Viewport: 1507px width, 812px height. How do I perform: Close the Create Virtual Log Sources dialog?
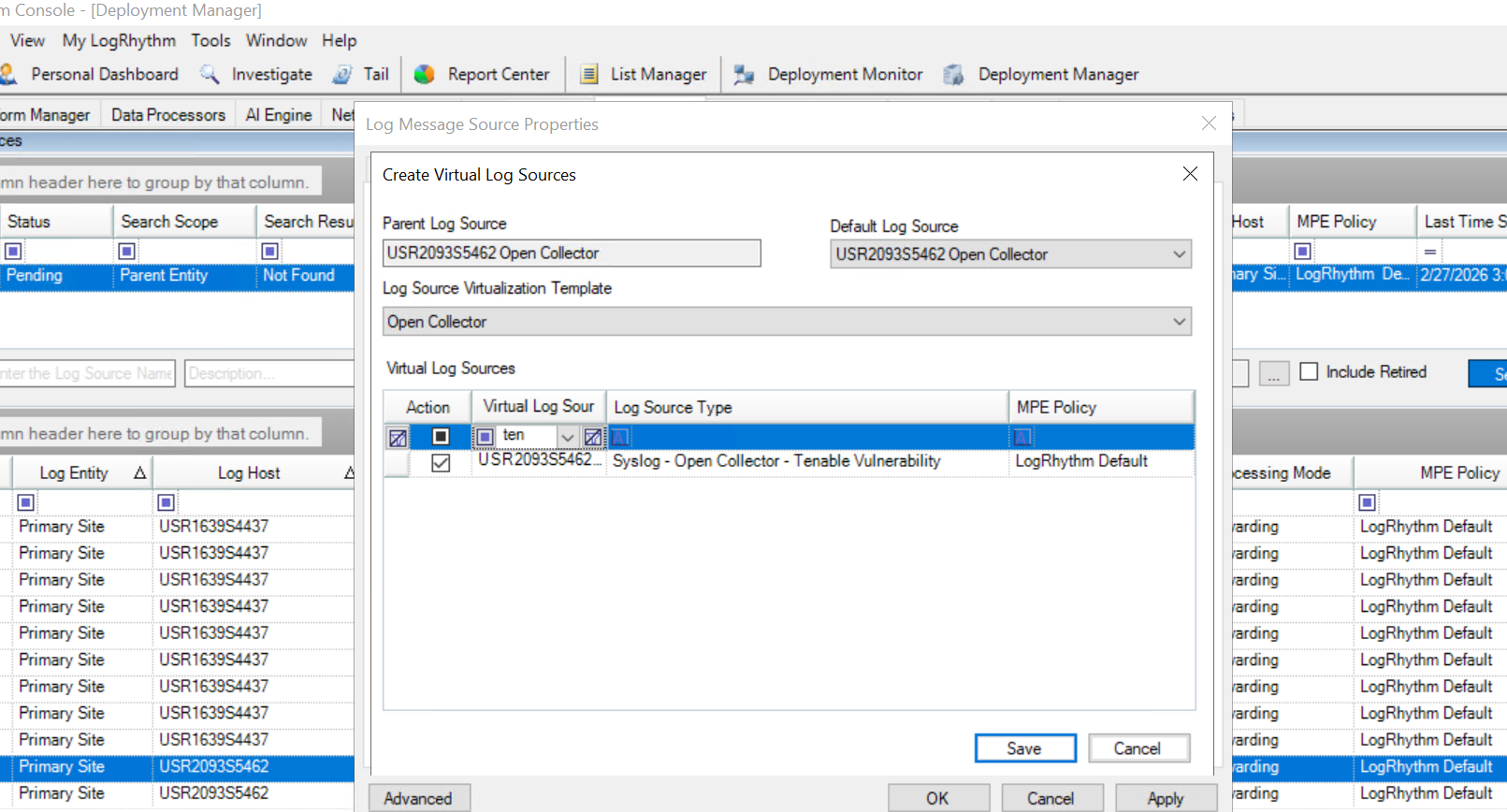point(1190,174)
